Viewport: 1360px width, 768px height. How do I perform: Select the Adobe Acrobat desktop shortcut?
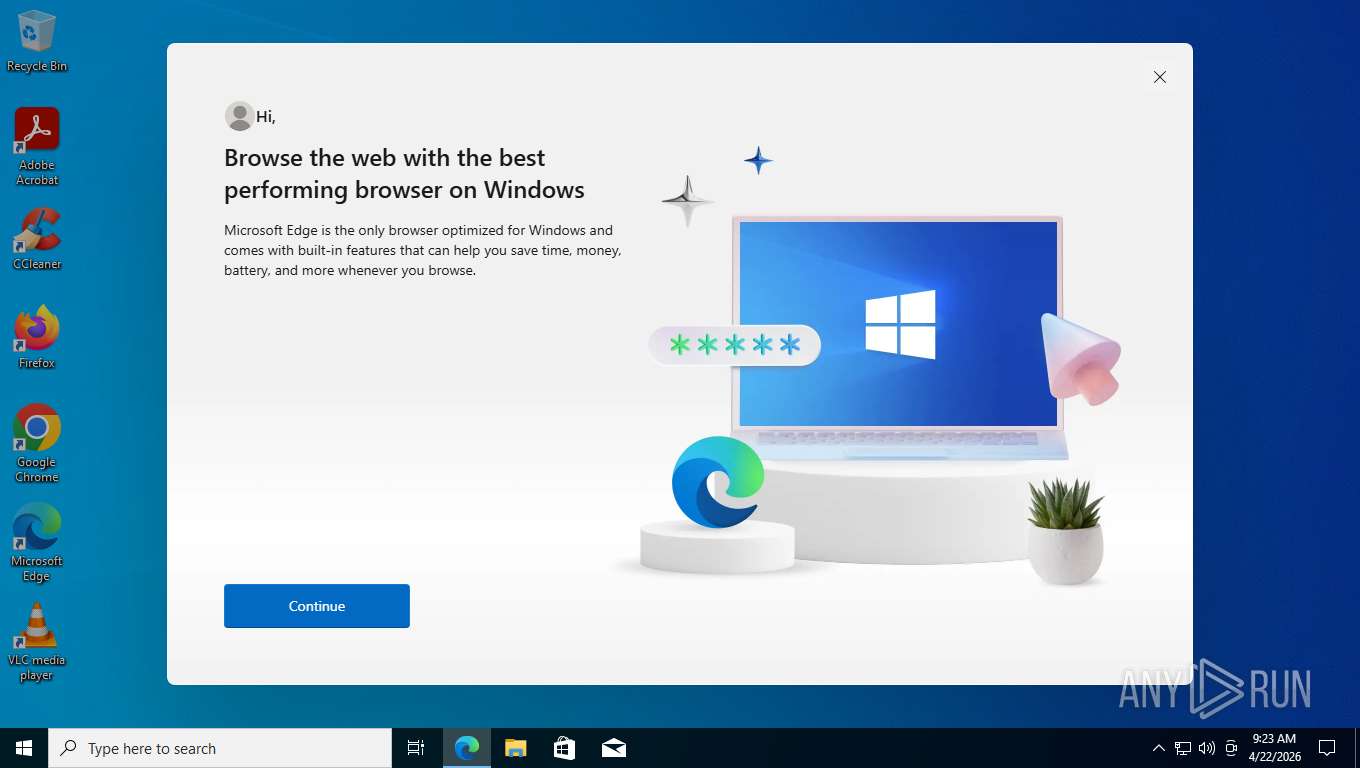(37, 147)
